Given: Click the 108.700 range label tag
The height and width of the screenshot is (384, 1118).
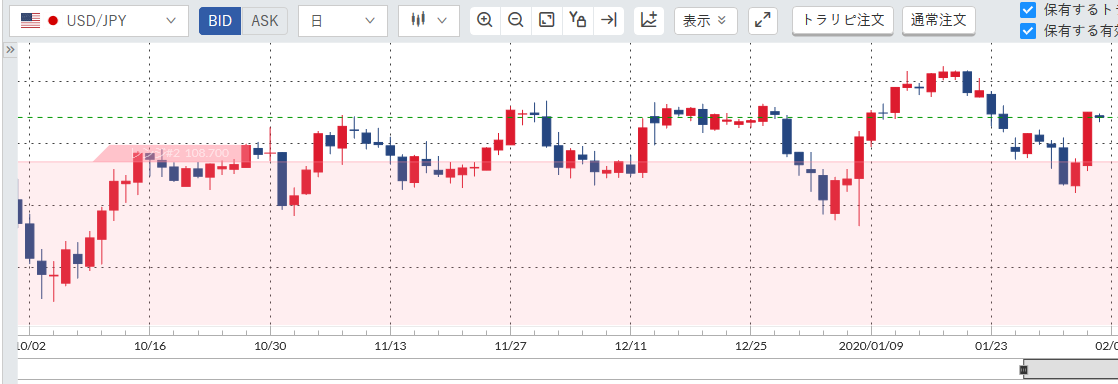Looking at the screenshot, I should coord(172,153).
